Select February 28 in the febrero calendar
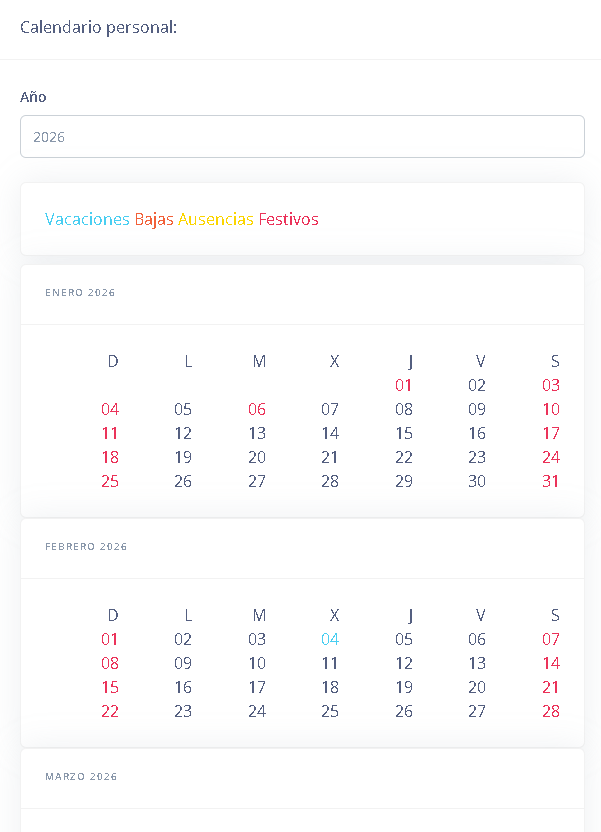The height and width of the screenshot is (832, 601). click(x=550, y=711)
